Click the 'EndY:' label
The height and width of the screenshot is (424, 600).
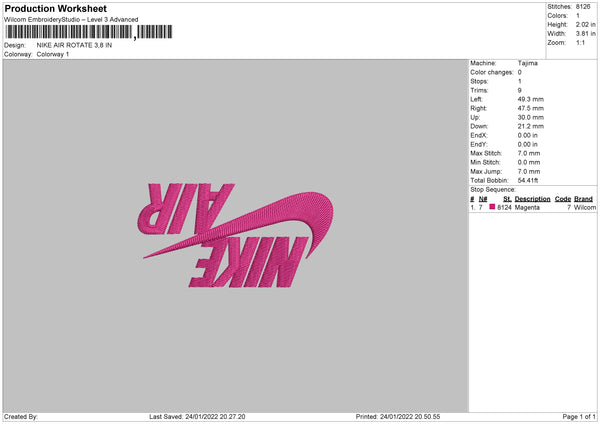479,145
